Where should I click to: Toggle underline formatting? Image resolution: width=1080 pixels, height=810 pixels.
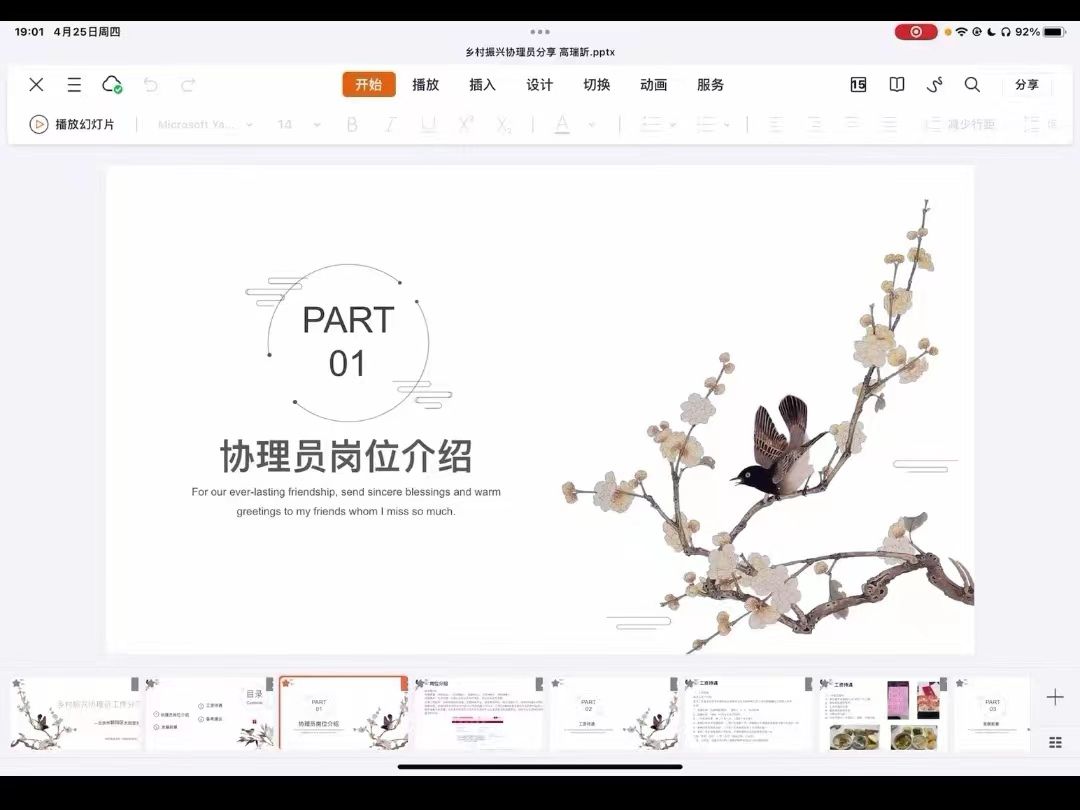tap(428, 125)
